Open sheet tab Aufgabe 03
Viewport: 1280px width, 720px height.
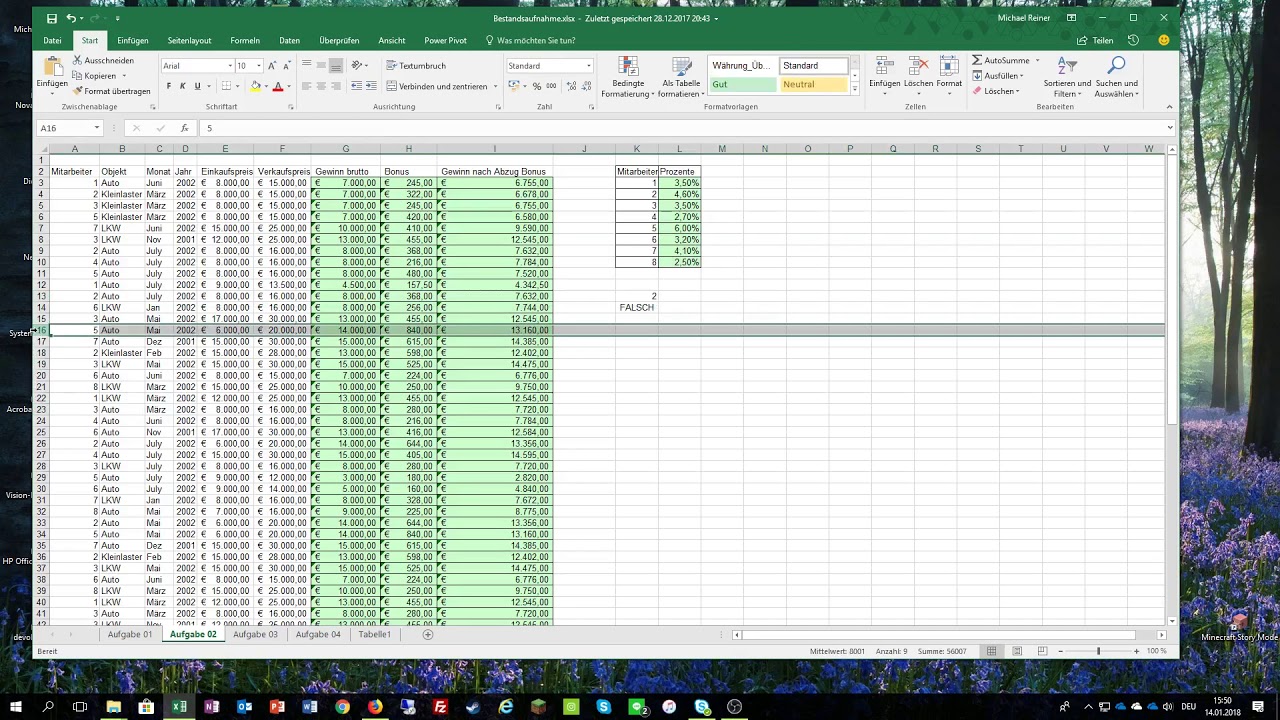click(255, 634)
